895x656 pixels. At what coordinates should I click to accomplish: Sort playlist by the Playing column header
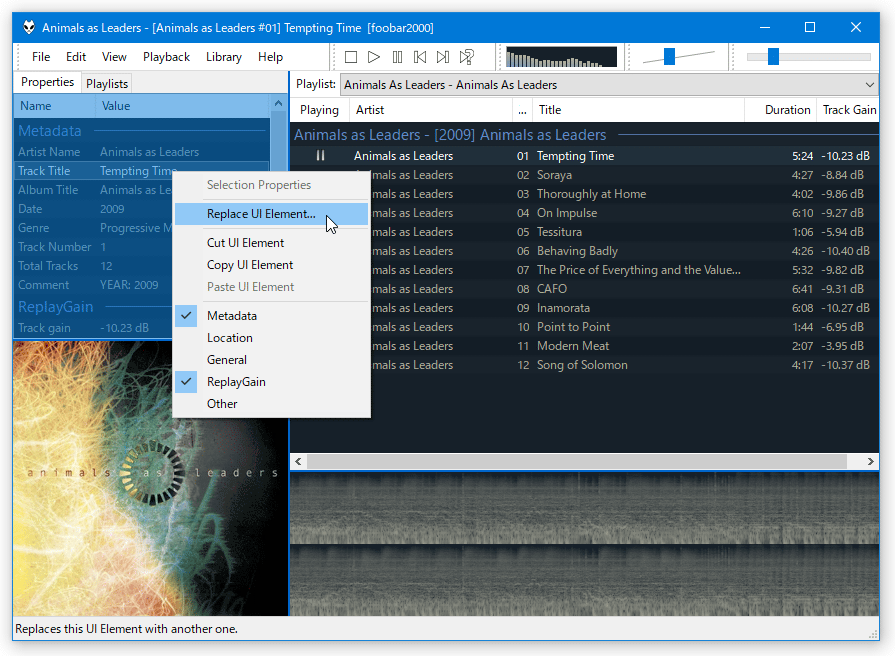click(320, 110)
